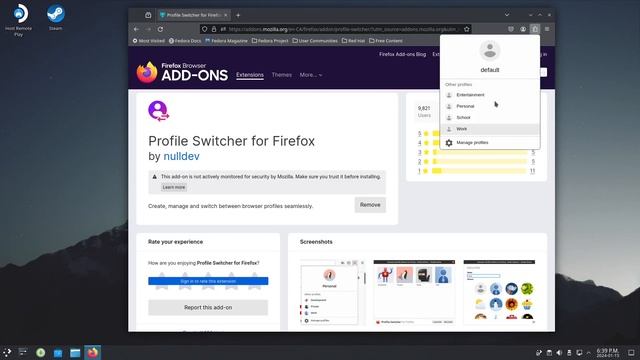Open Firefox View icon in tab bar
This screenshot has height=360, width=640.
coord(148,15)
